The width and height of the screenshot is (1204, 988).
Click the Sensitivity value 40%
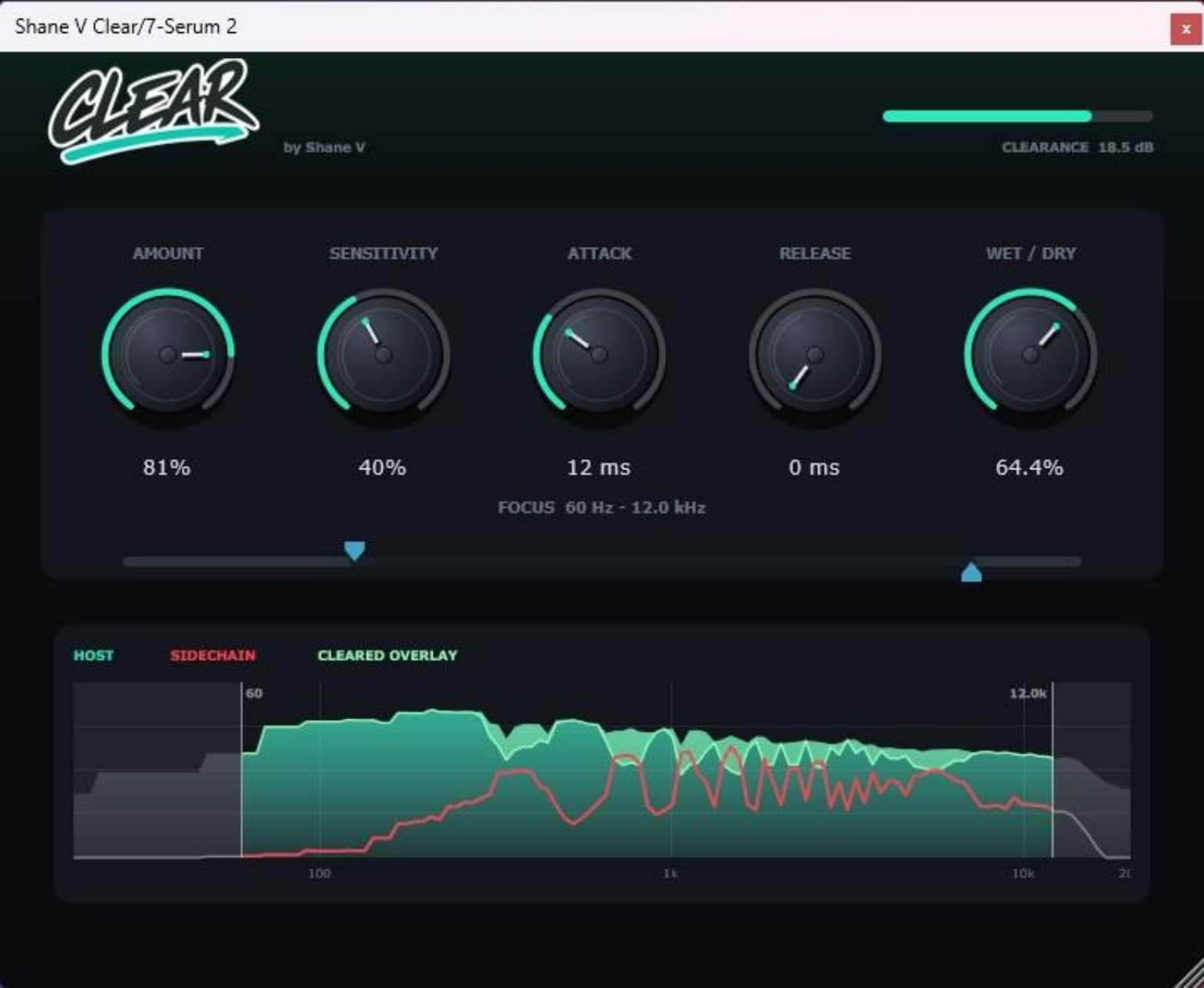pos(382,468)
